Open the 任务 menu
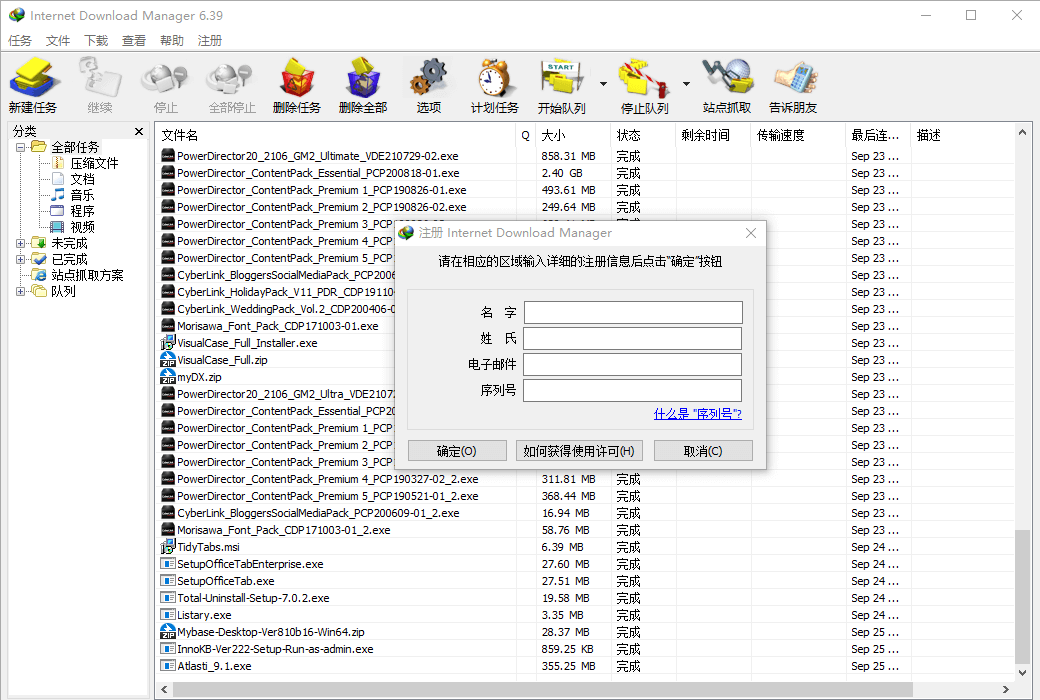 [20, 40]
